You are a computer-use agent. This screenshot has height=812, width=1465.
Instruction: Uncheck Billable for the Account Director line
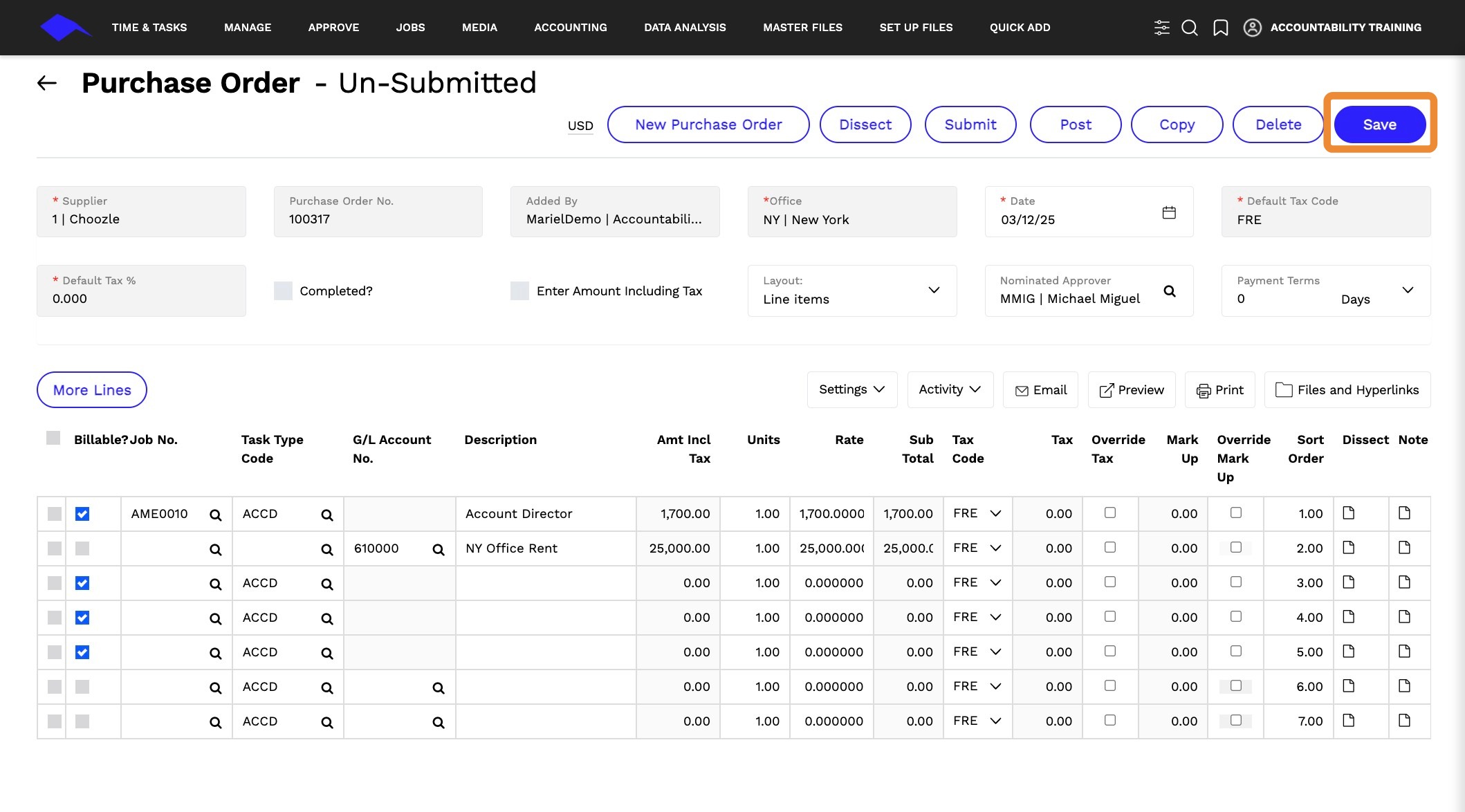click(82, 514)
